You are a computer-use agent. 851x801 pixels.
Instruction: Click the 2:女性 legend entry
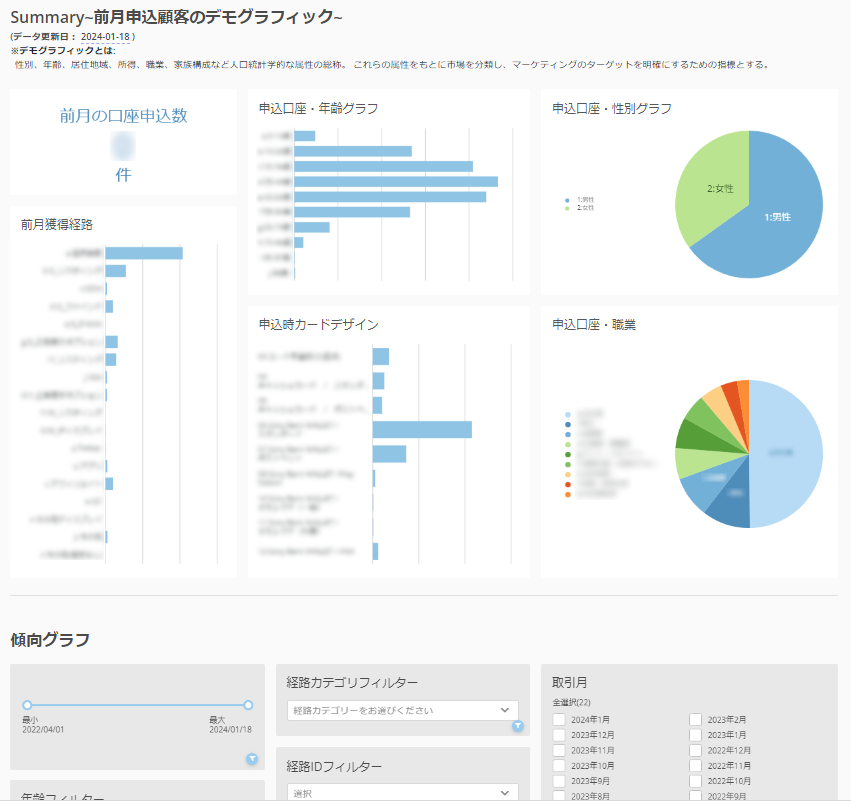coord(580,207)
